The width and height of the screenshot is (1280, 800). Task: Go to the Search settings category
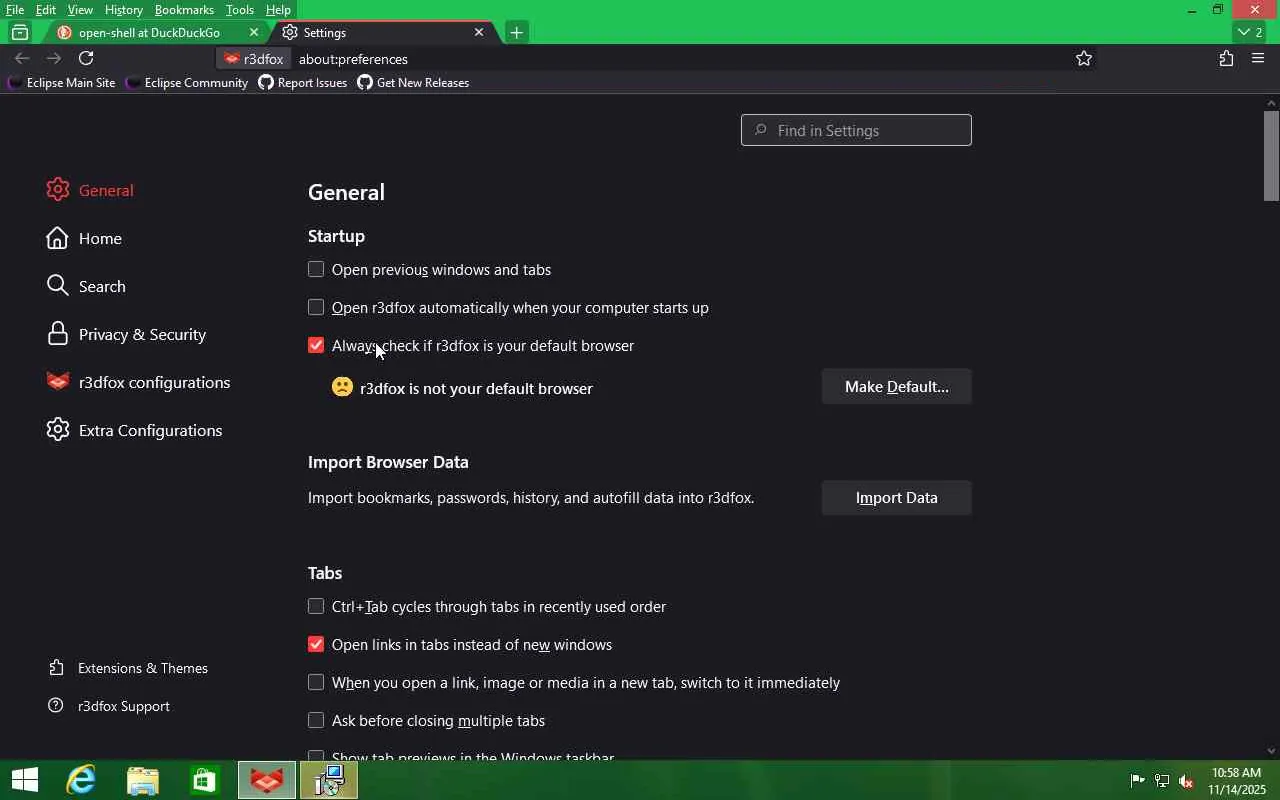(87, 287)
